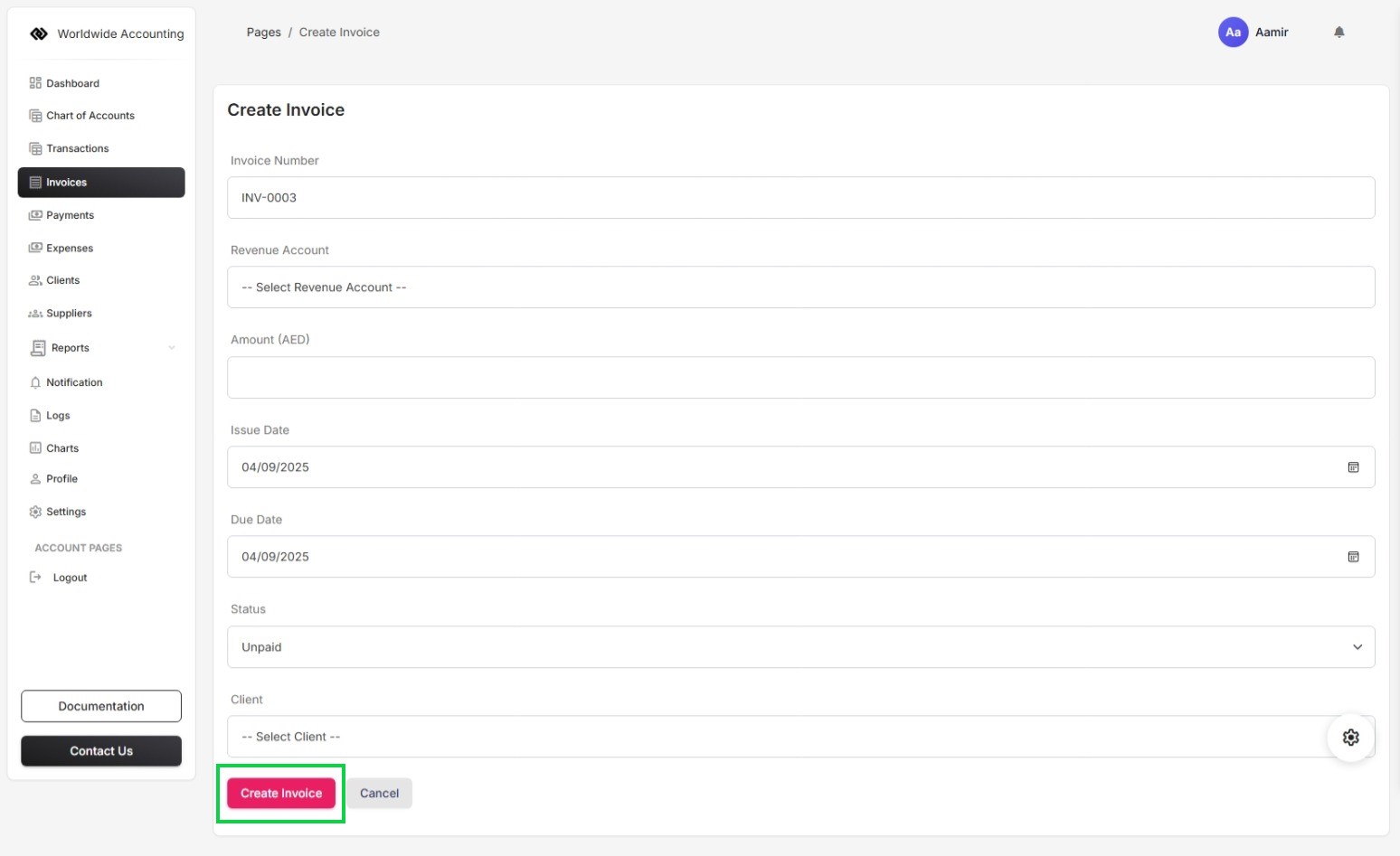
Task: Open the Select Revenue Account dropdown
Action: (x=800, y=287)
